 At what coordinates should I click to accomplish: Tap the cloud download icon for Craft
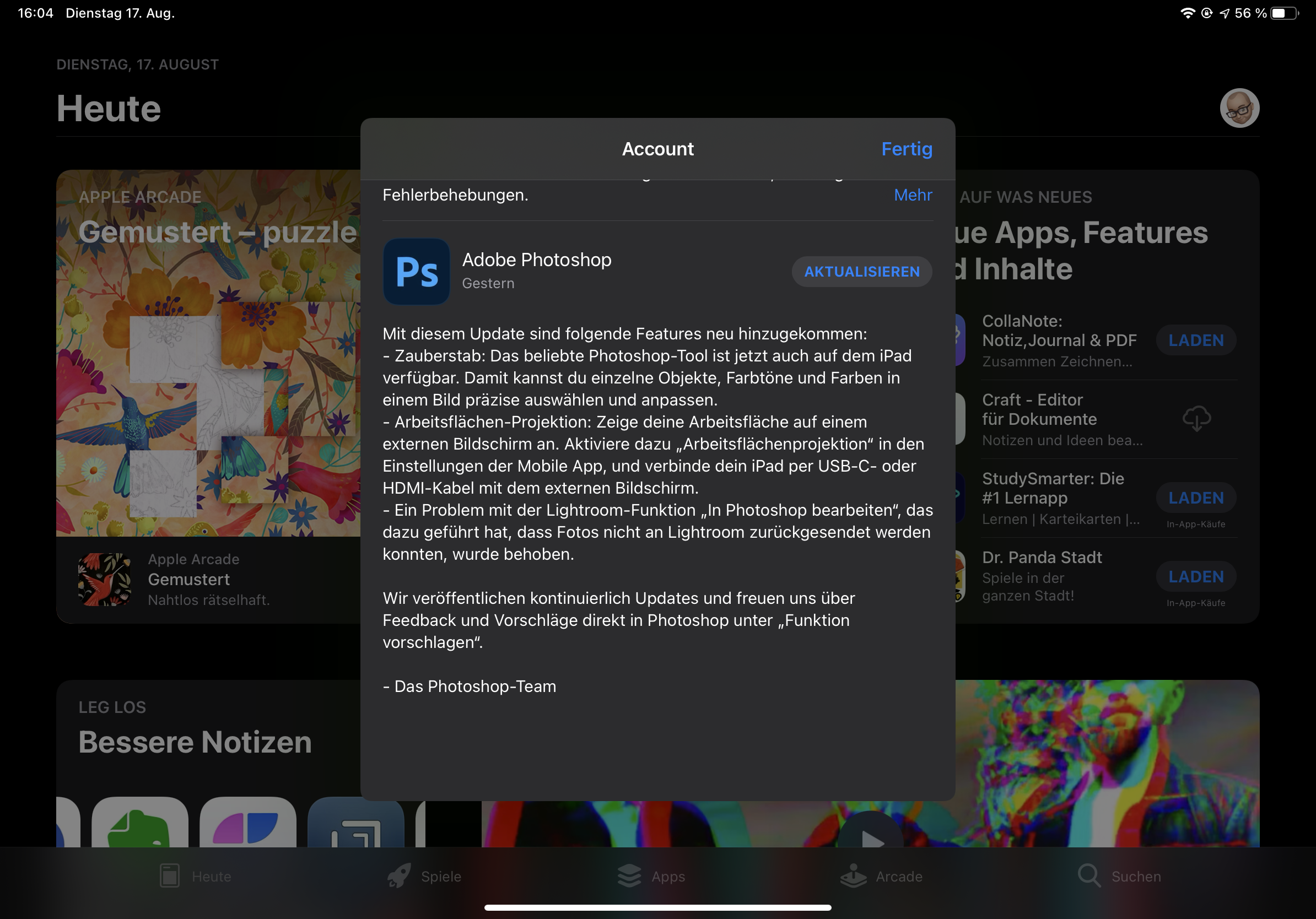[1196, 419]
